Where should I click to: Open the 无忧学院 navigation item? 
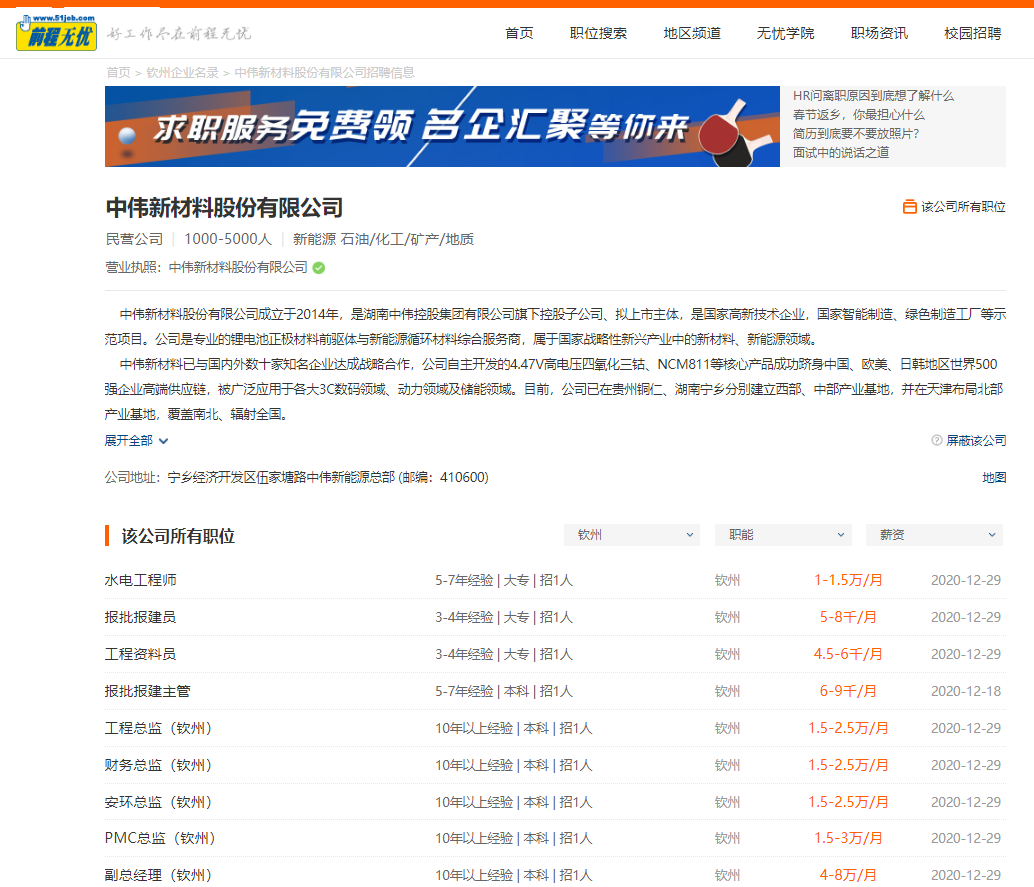(x=785, y=33)
